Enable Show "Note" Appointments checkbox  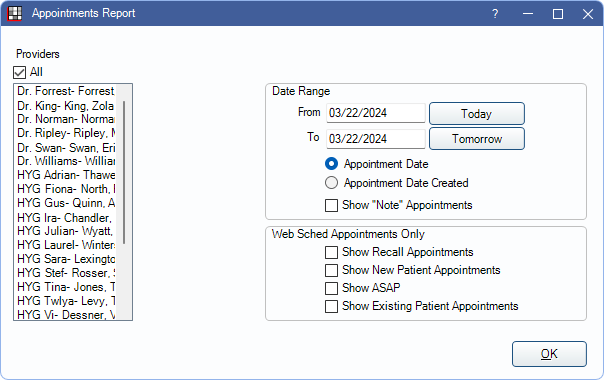click(x=331, y=205)
